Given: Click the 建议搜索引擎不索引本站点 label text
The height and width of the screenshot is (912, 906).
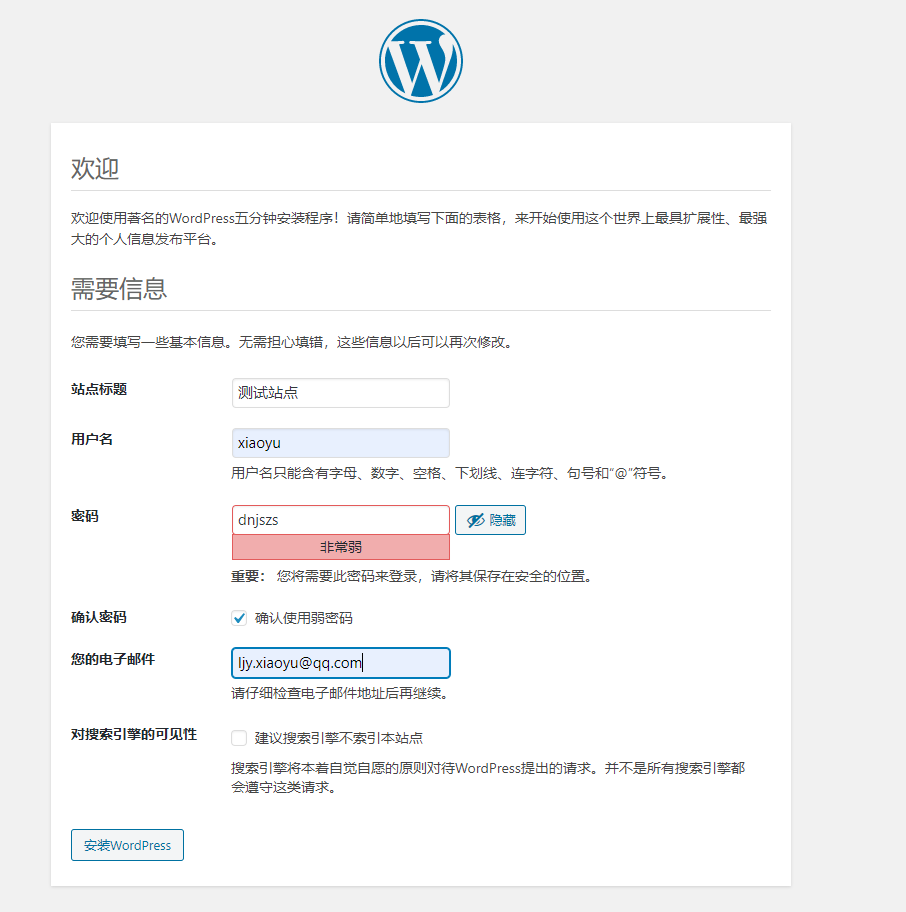Looking at the screenshot, I should [338, 738].
